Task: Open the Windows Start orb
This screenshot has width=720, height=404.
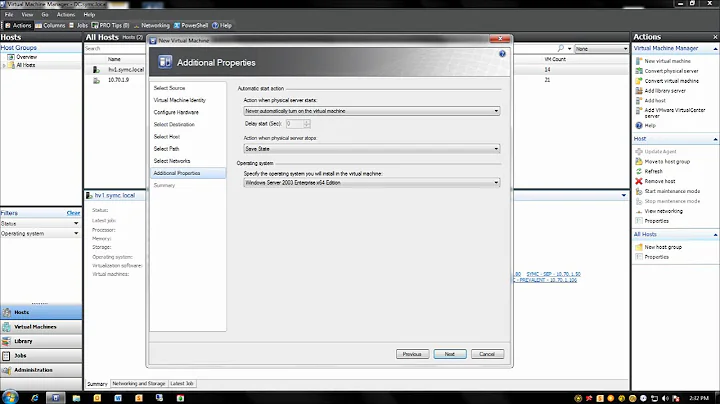Action: 10,397
